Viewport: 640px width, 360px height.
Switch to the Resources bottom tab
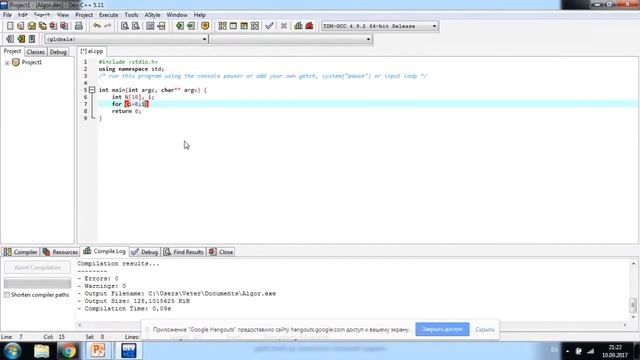click(60, 252)
